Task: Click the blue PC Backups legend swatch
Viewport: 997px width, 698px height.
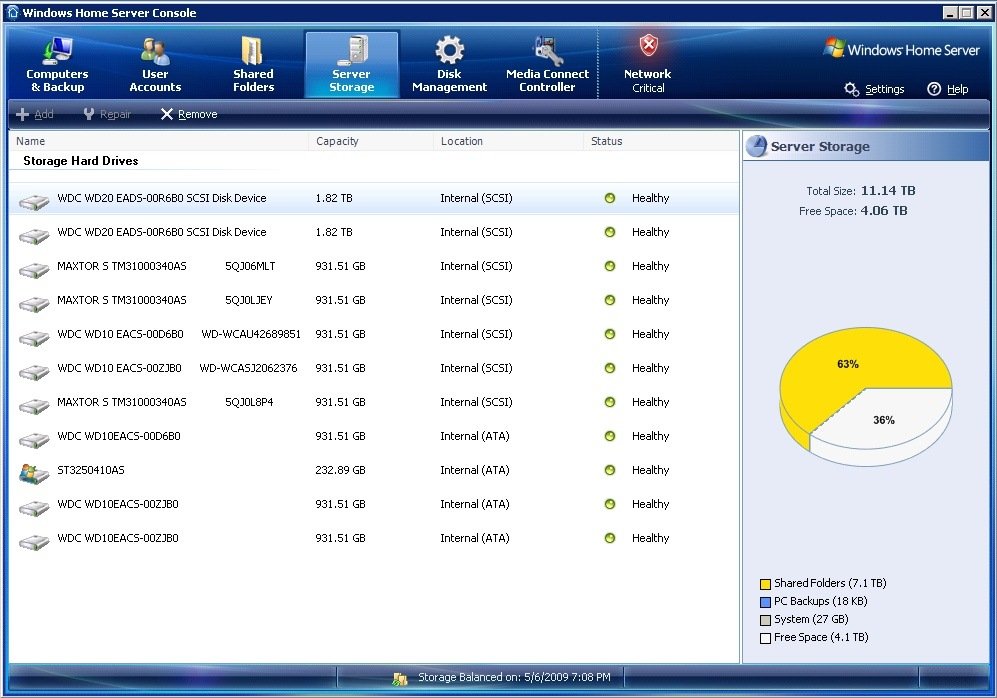Action: 766,602
